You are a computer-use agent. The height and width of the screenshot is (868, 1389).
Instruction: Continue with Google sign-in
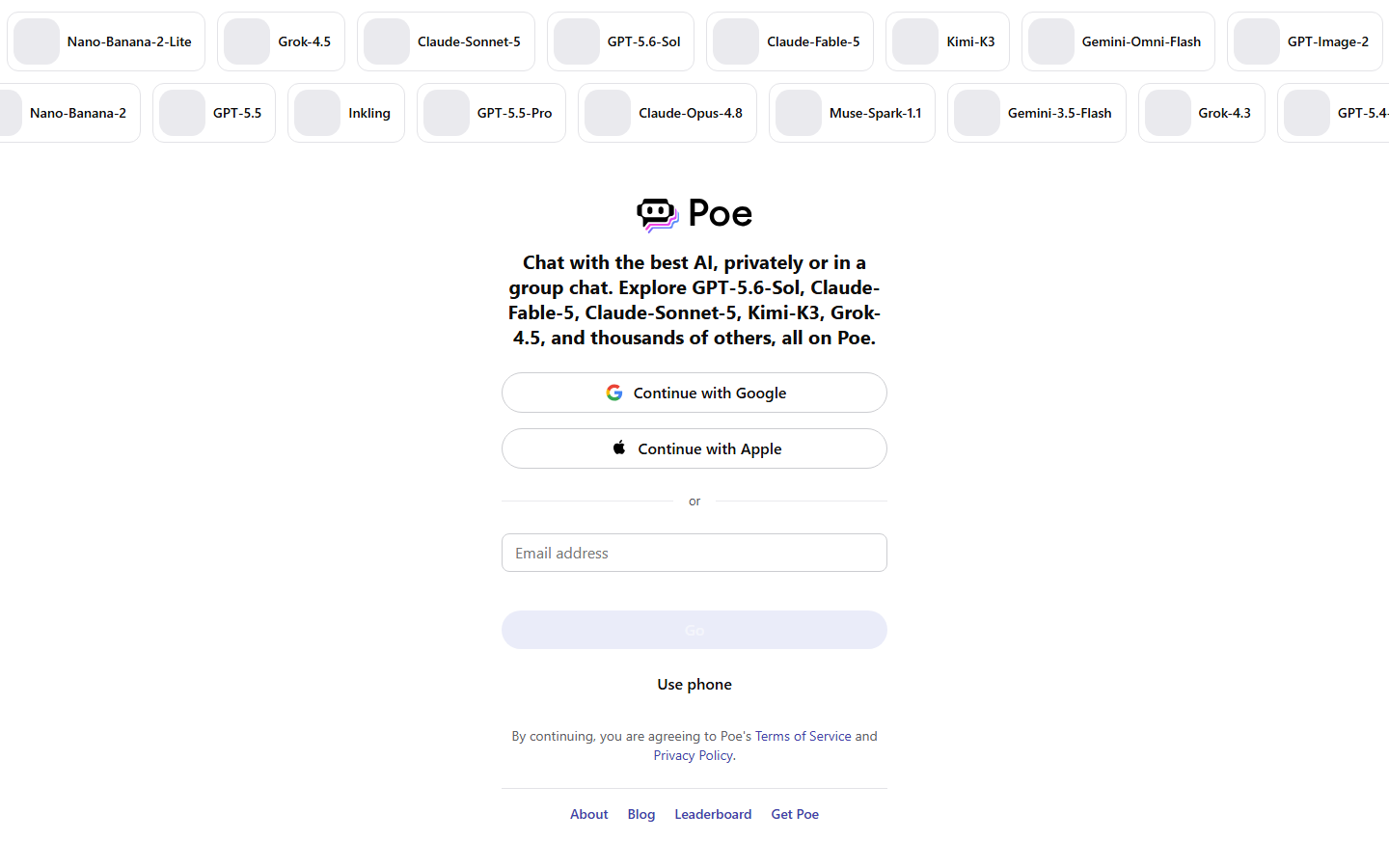(x=694, y=393)
